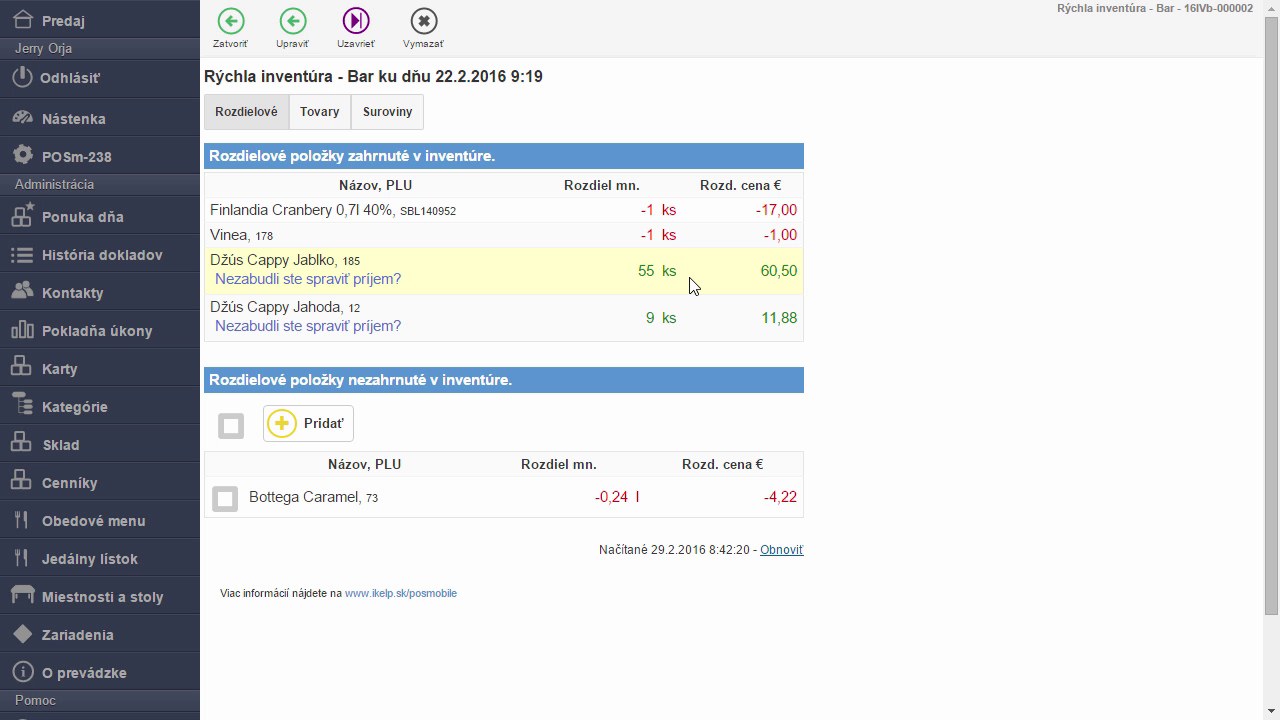This screenshot has height=720, width=1280.
Task: Open Jedálny lístok menu section
Action: click(100, 558)
